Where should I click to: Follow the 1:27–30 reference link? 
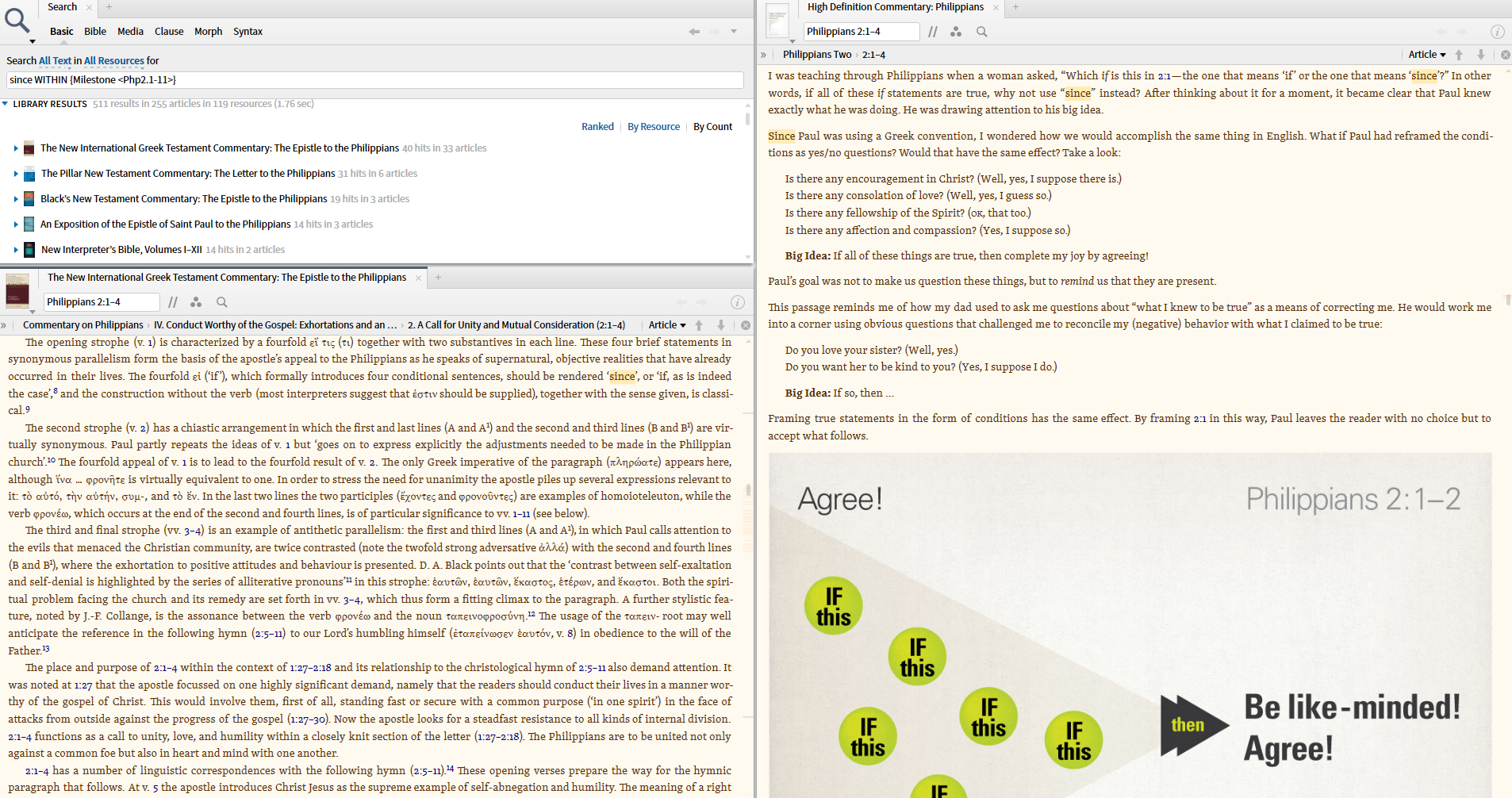(309, 719)
